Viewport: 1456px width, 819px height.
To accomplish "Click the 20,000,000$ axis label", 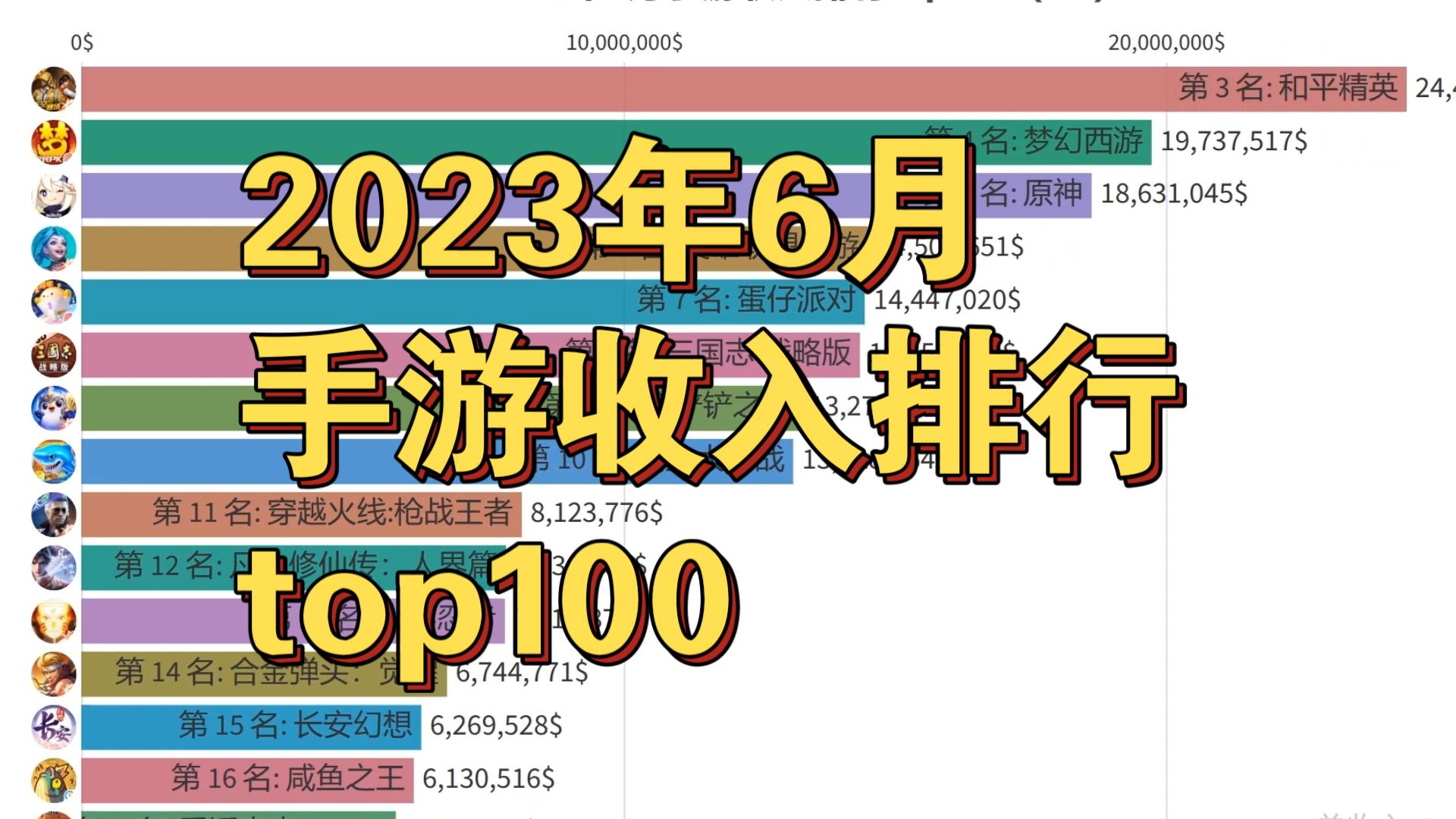I will click(x=1166, y=42).
